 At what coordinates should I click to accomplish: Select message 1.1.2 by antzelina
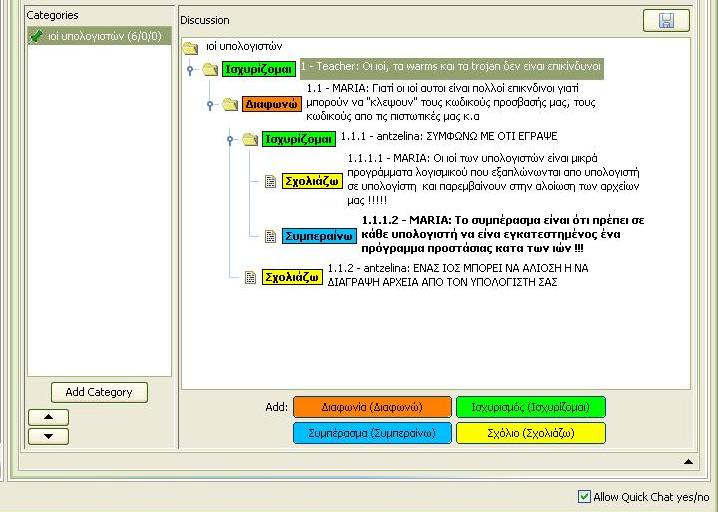[x=458, y=275]
